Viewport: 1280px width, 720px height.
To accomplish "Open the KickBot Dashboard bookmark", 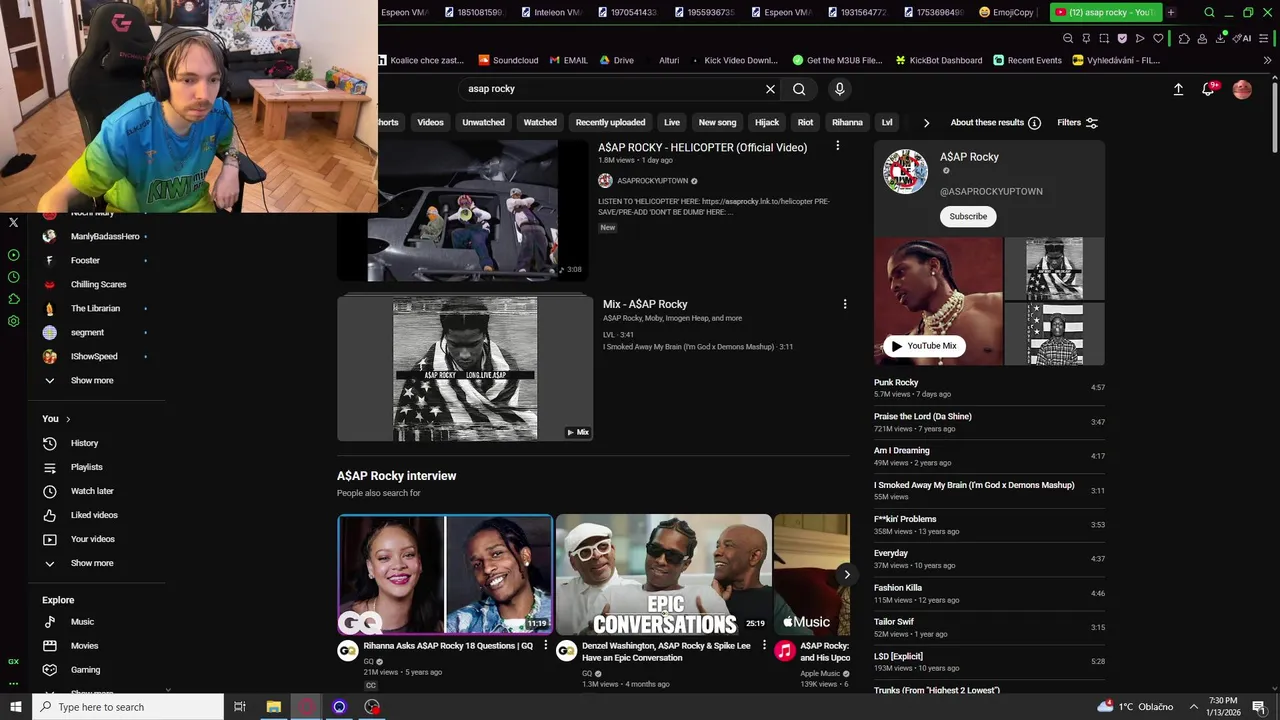I will [939, 60].
